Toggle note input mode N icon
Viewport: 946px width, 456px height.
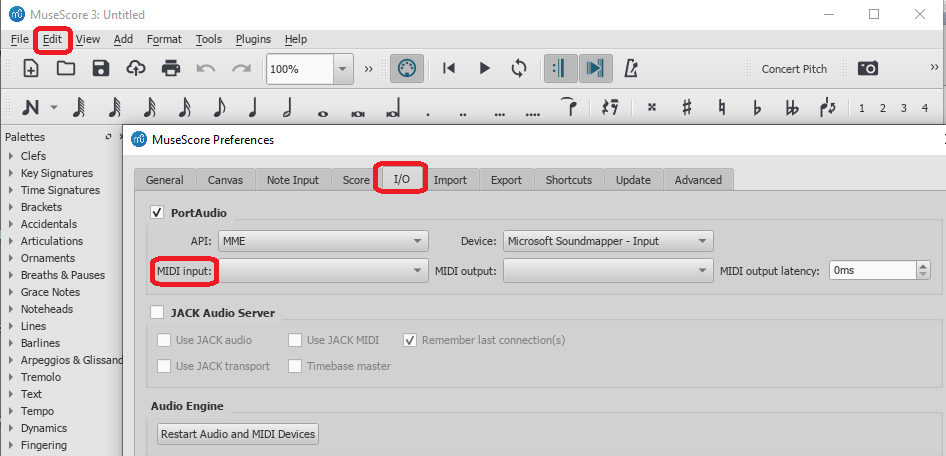pos(30,107)
